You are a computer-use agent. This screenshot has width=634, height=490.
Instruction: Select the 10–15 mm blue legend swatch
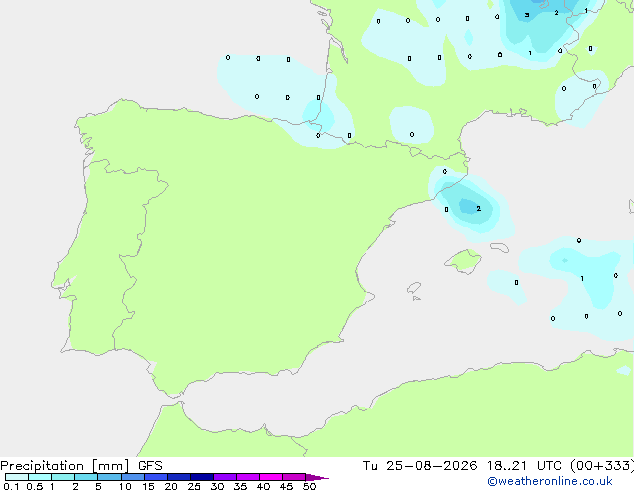point(133,477)
